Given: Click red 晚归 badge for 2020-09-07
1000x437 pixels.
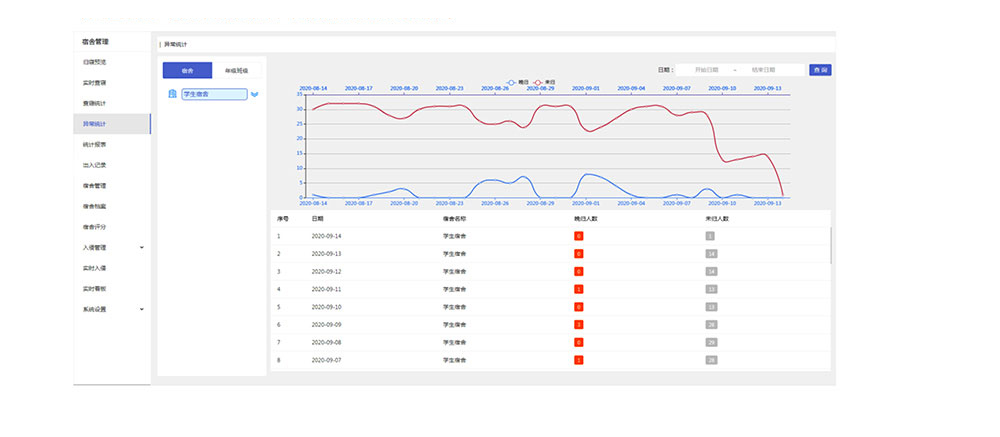Looking at the screenshot, I should (578, 359).
